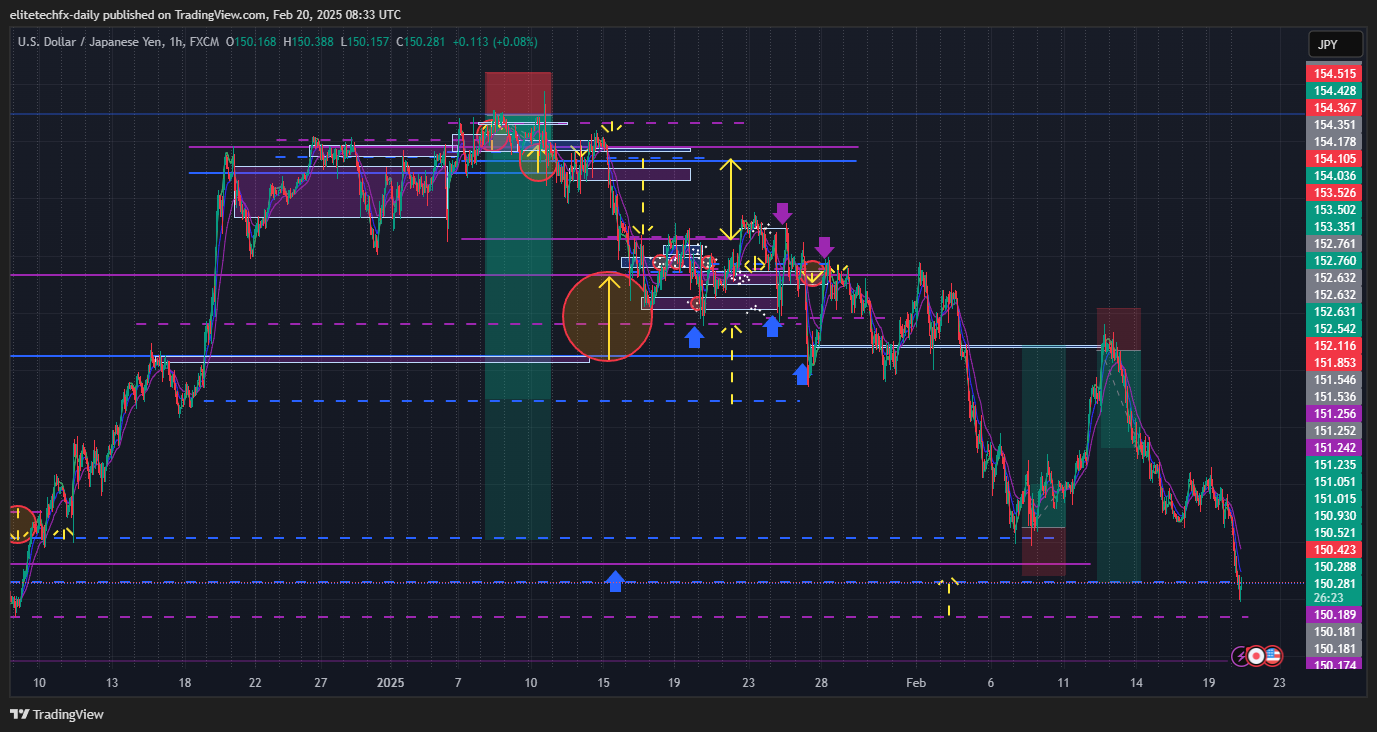Click the 154.178 price label
The height and width of the screenshot is (732, 1377).
(1335, 142)
